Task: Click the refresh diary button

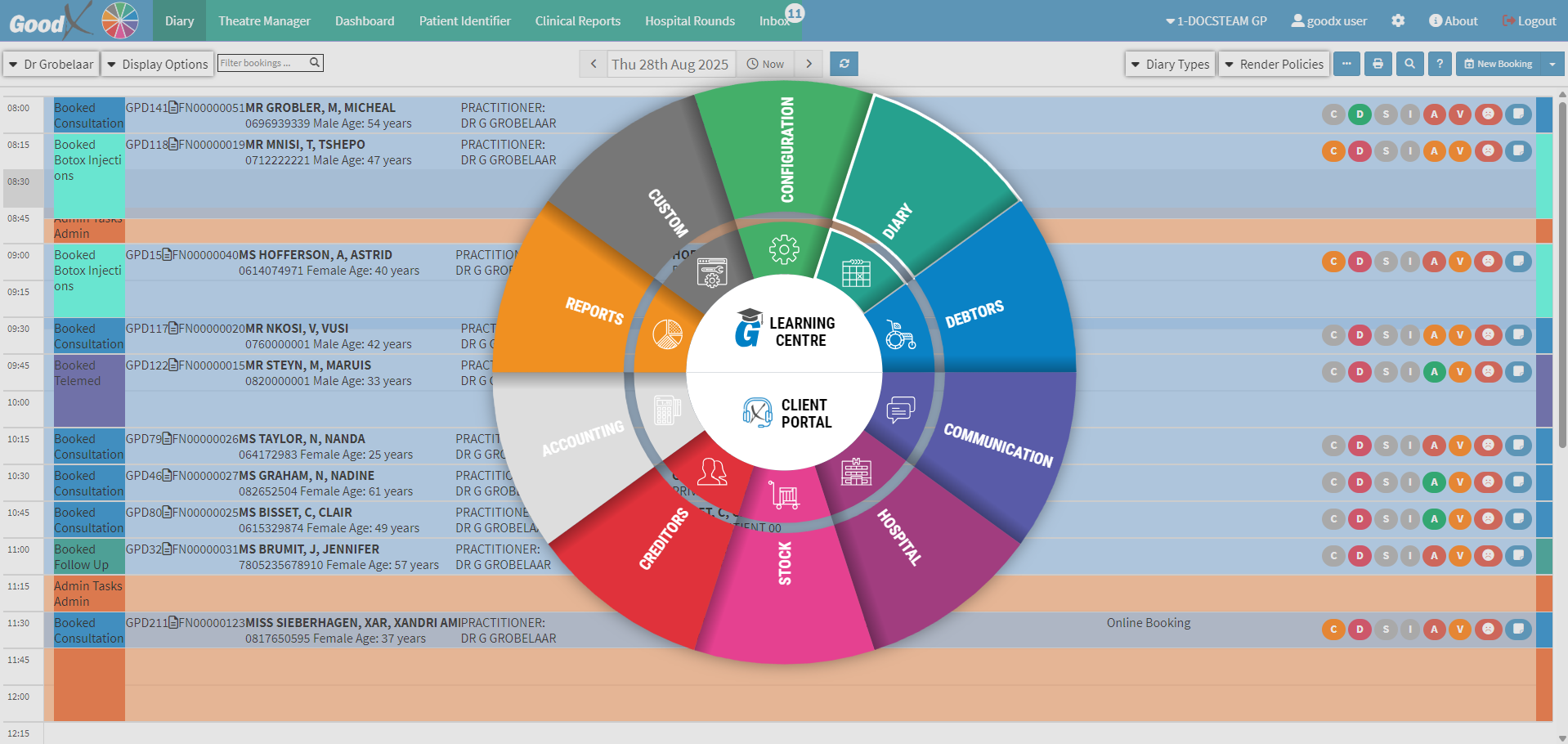Action: click(844, 64)
